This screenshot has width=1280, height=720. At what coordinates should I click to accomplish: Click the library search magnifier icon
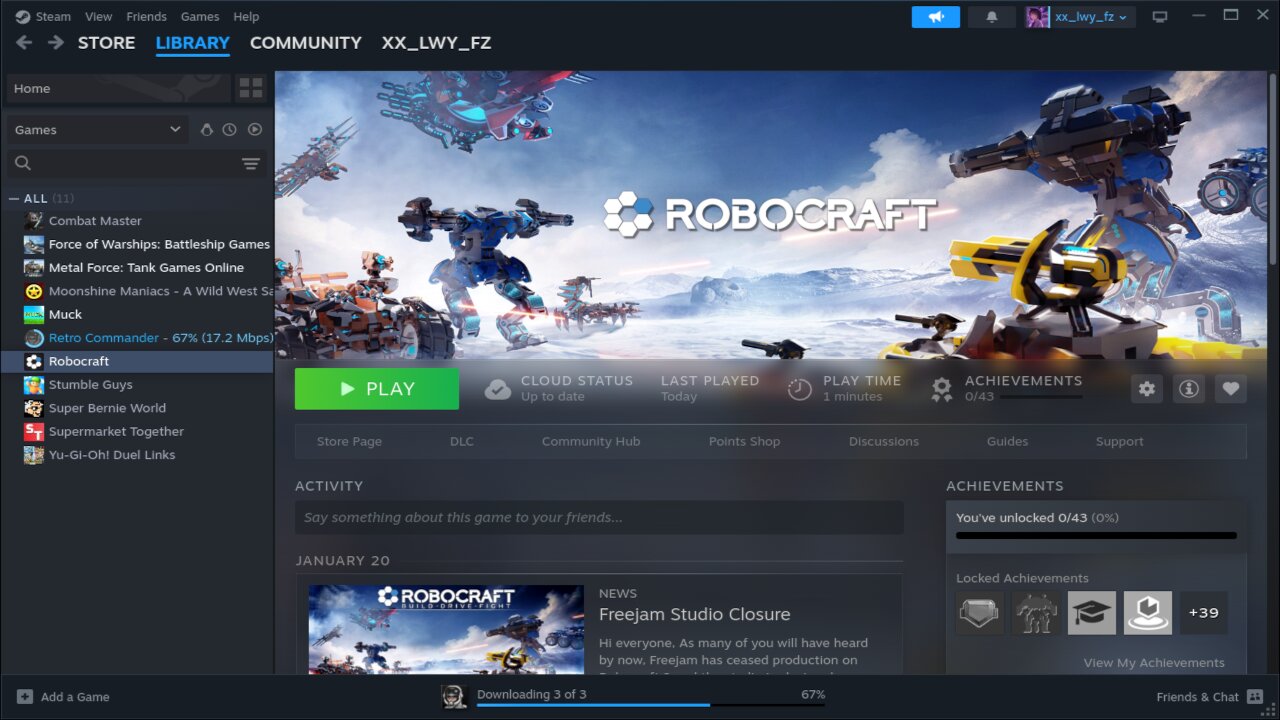point(23,163)
